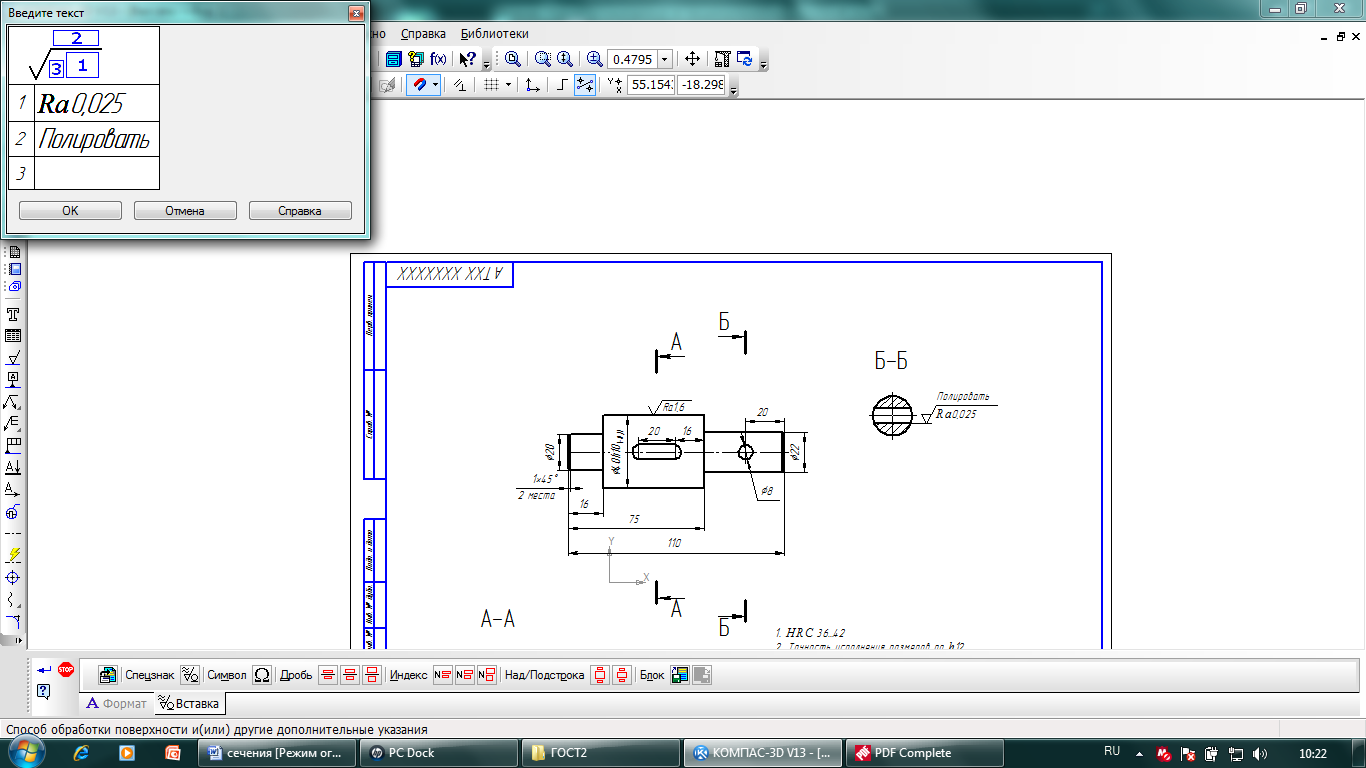Click first Над/Подстрока icon
This screenshot has width=1366, height=768.
tap(599, 675)
